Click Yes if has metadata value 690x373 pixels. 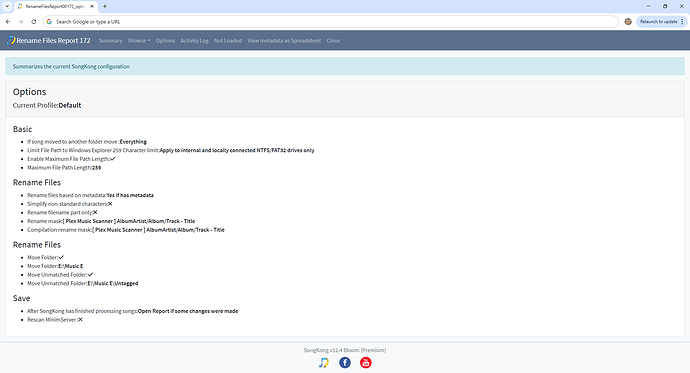click(x=130, y=195)
